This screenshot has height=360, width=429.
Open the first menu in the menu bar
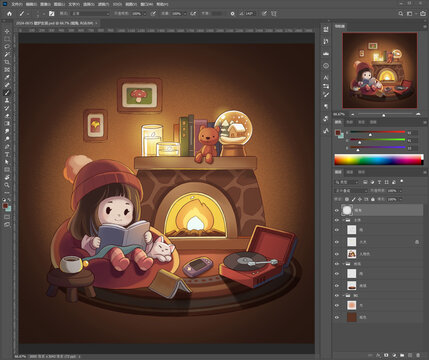click(17, 4)
